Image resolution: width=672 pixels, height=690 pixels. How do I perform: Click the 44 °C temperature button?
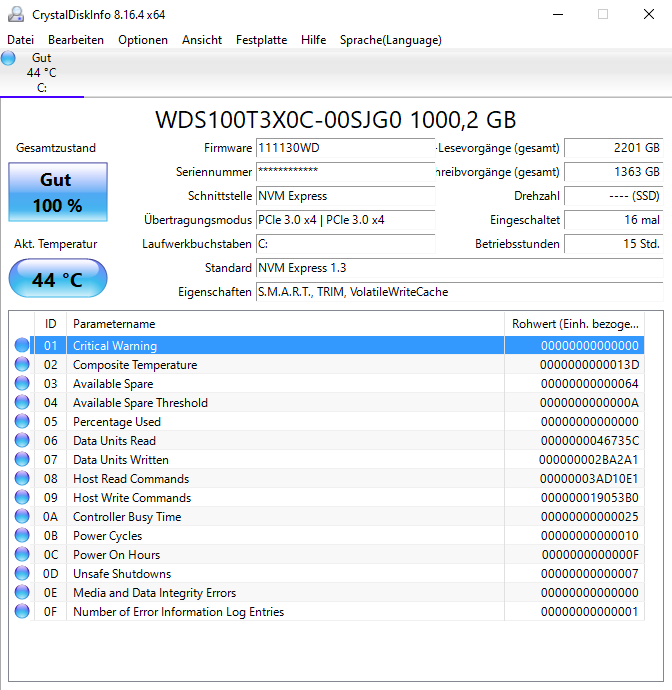[58, 279]
